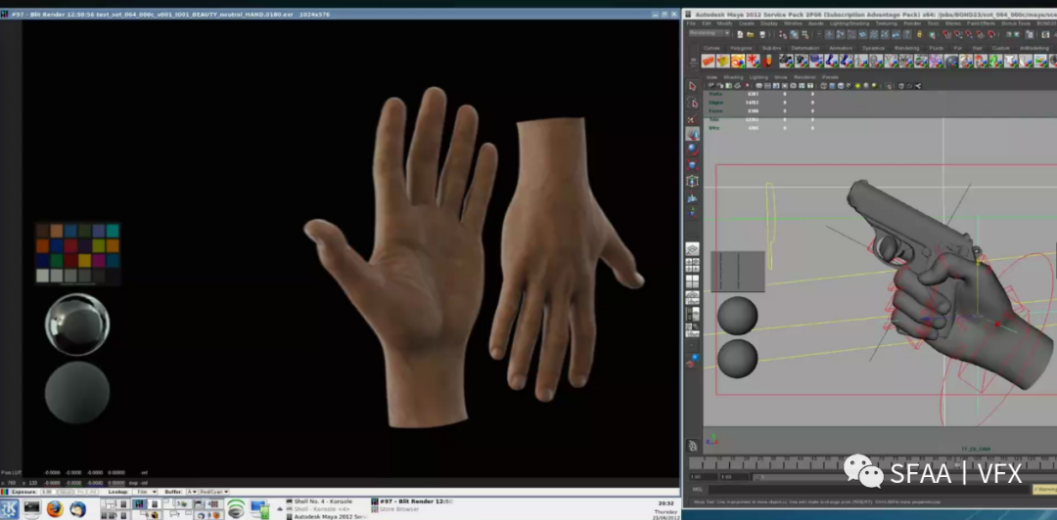Launch Firefox from the taskbar
Image resolution: width=1057 pixels, height=520 pixels.
tap(55, 509)
